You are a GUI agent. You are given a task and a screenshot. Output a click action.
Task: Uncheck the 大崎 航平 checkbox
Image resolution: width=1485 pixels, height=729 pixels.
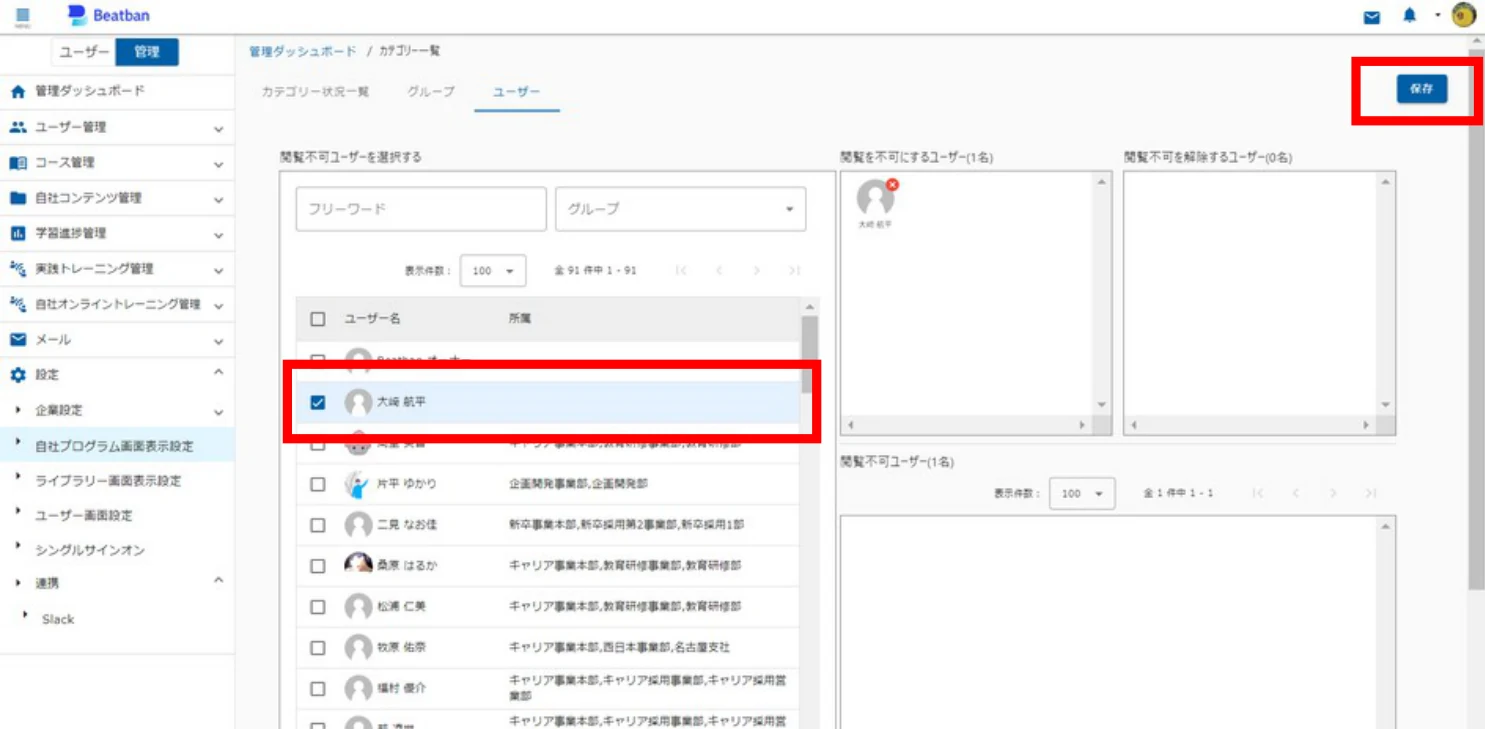318,402
